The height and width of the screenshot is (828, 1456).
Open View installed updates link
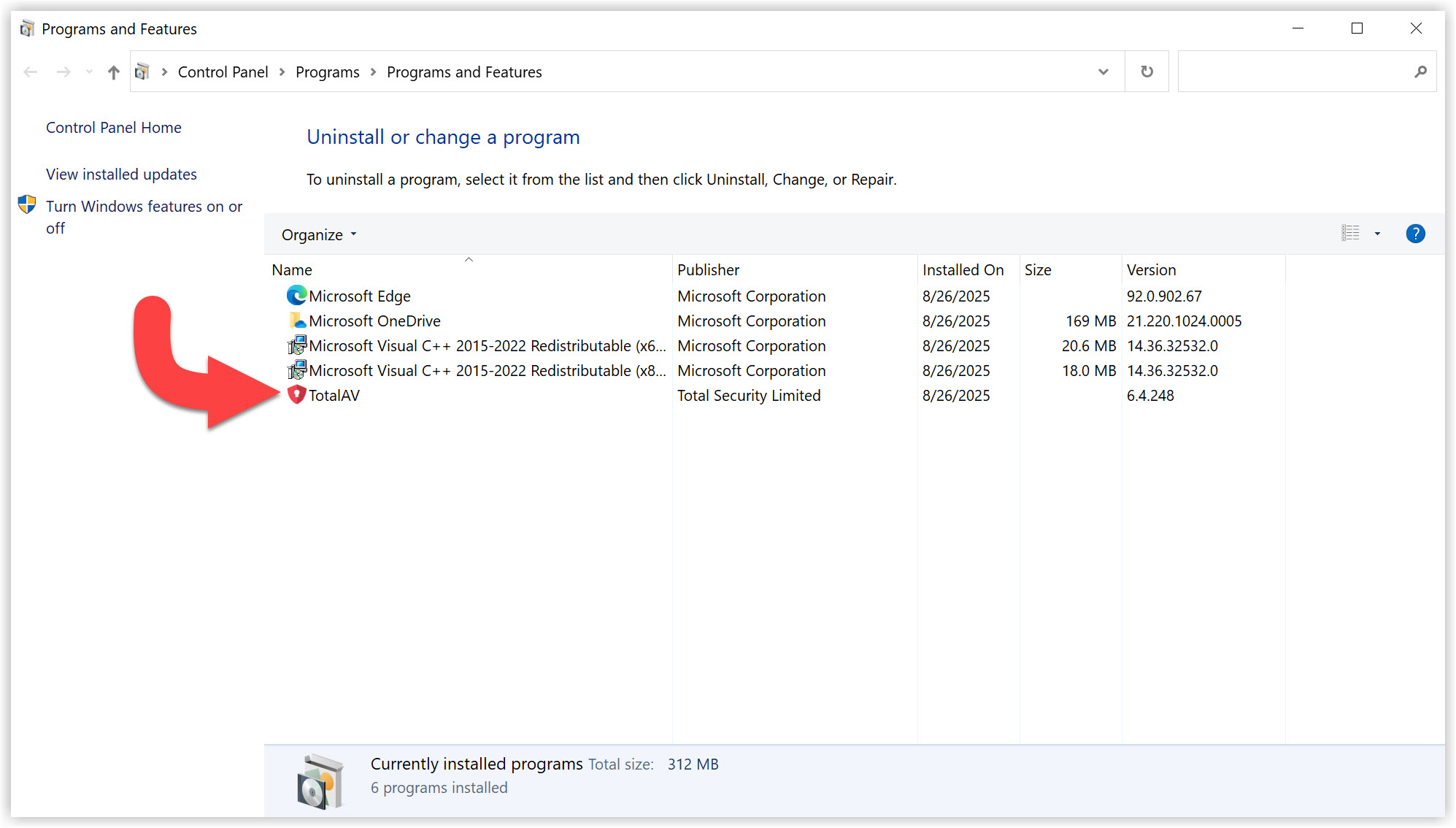coord(121,175)
